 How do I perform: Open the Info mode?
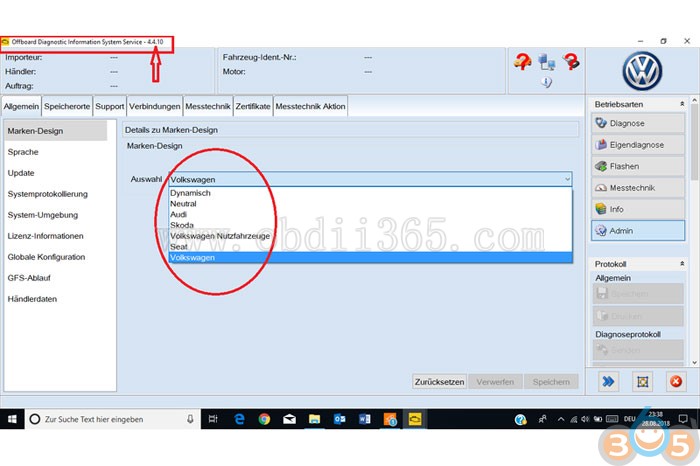(638, 209)
